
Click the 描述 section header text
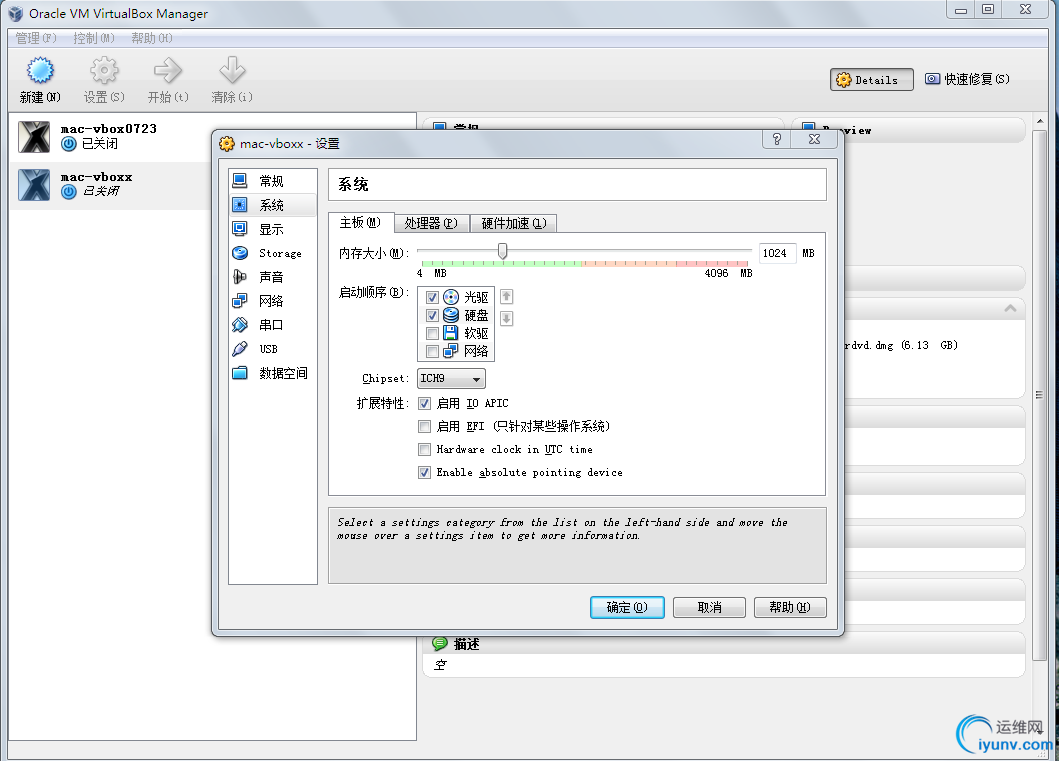coord(467,644)
